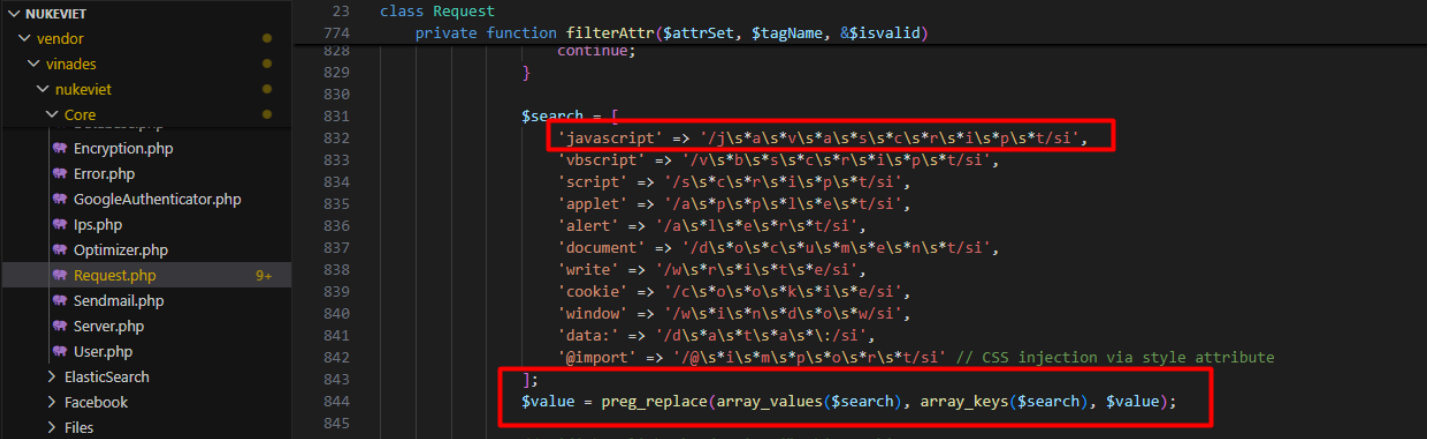Click the PHP icon beside Ips.php
Image resolution: width=1430 pixels, height=439 pixels.
point(60,225)
